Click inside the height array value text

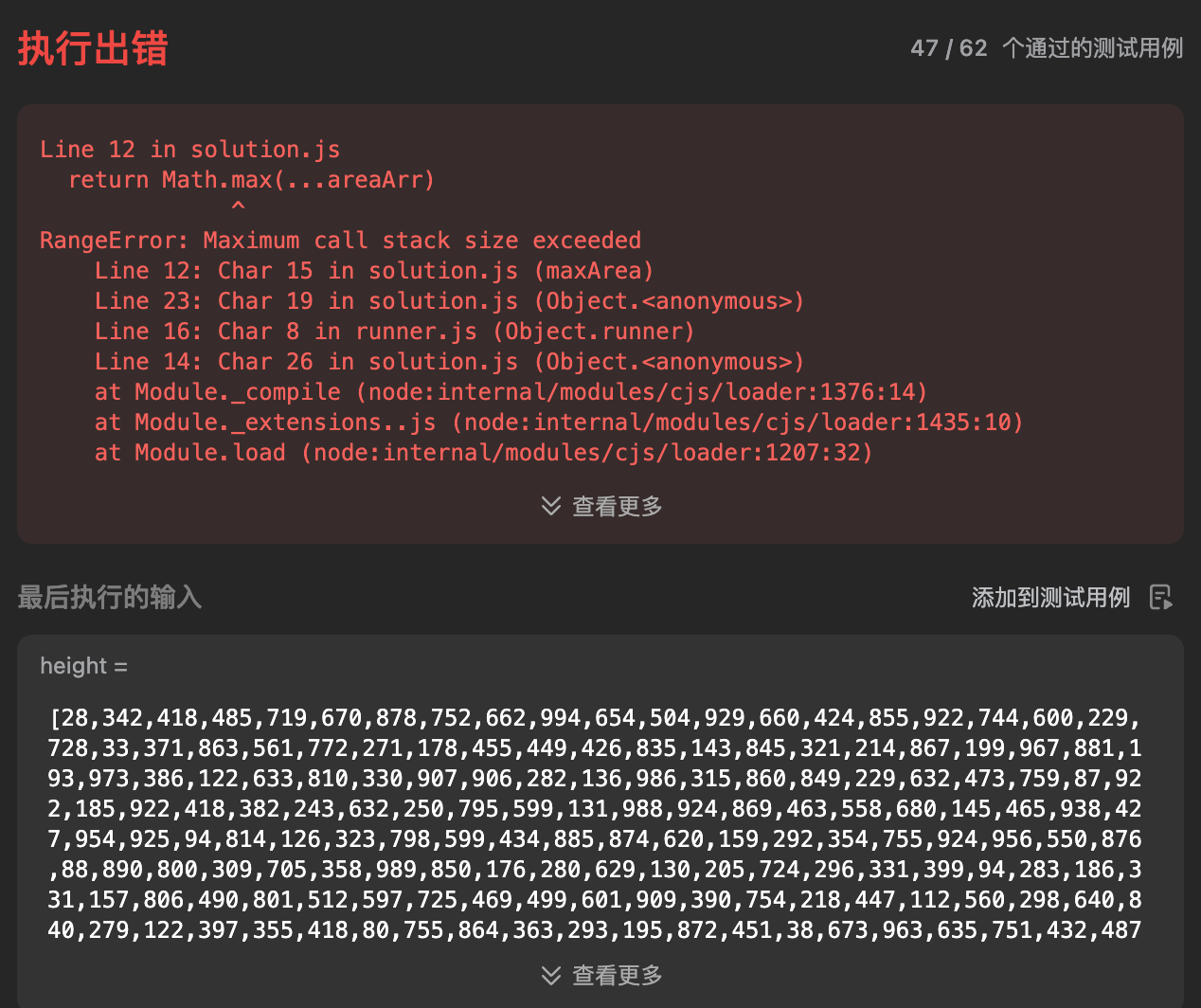[595, 824]
